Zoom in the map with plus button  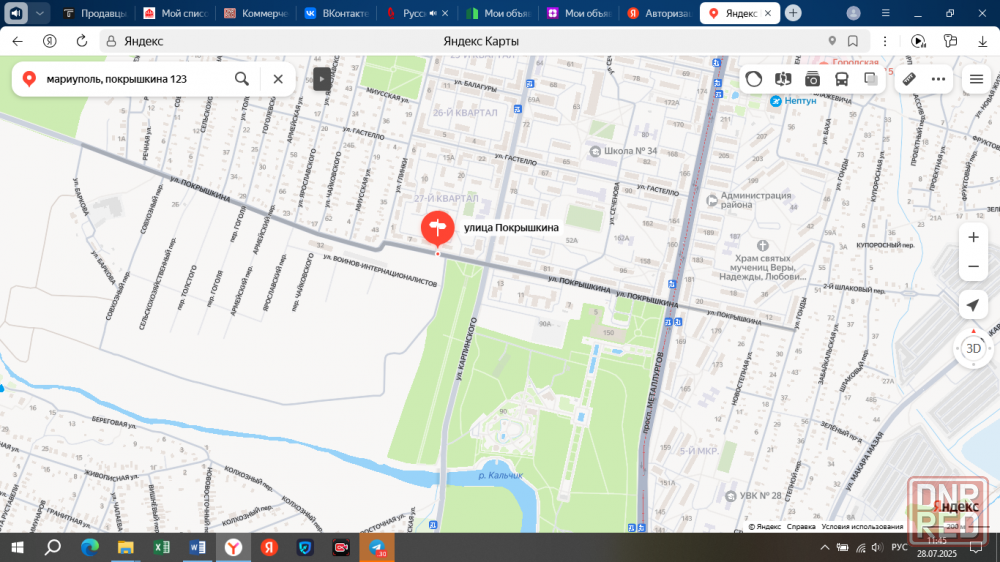point(973,238)
